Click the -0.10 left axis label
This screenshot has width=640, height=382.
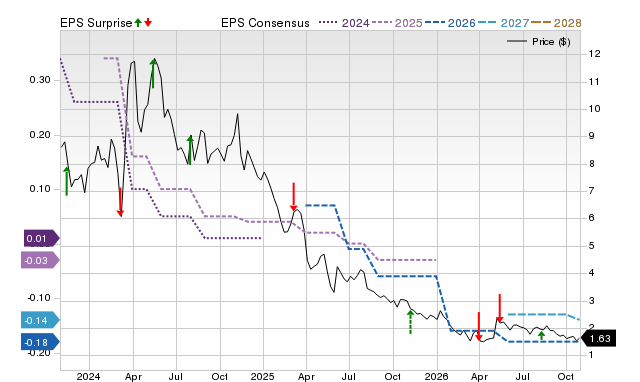coord(39,298)
